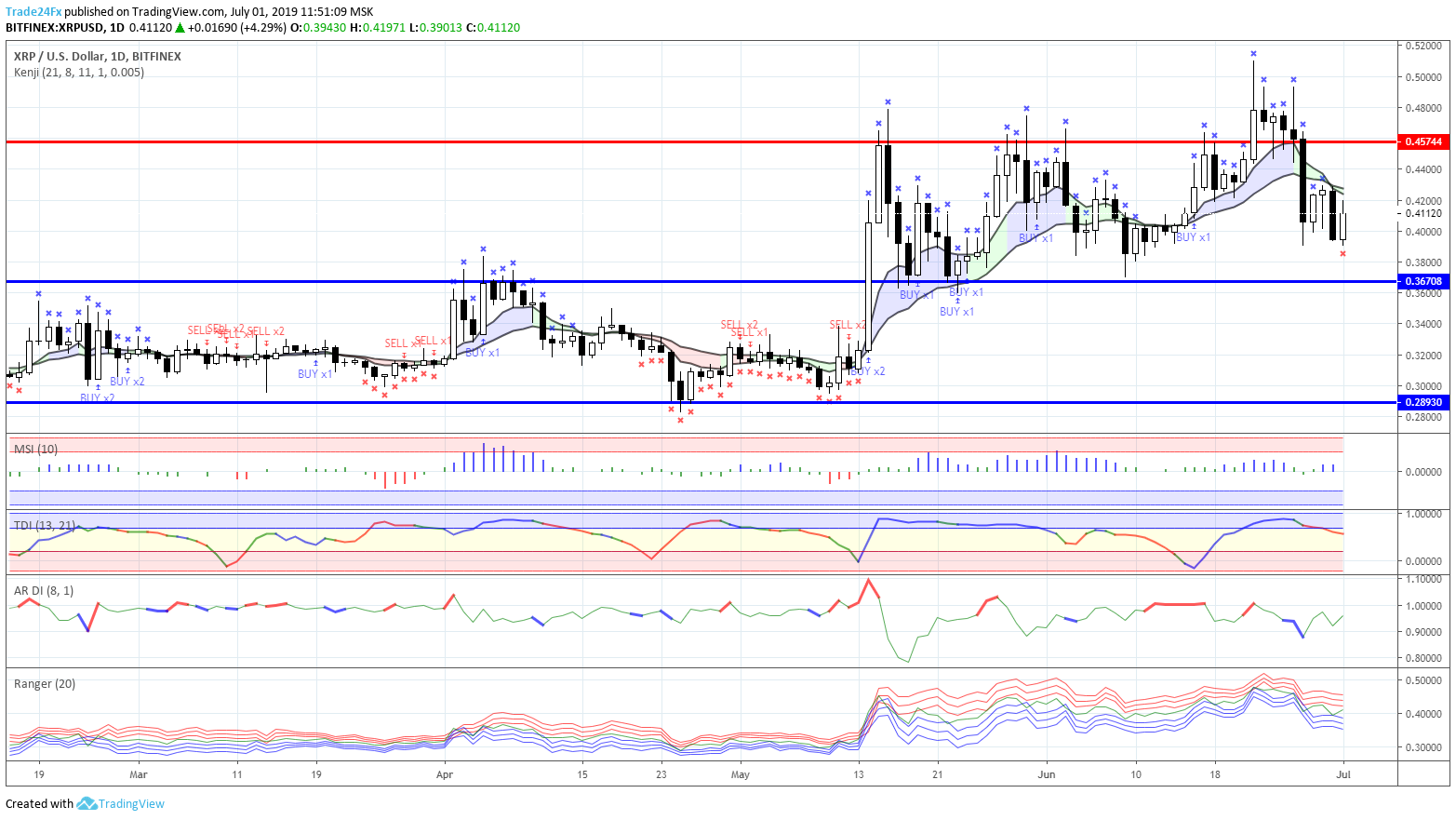Click the 0.52000 price axis value
Screen dimensions: 1456x820
[1423, 46]
